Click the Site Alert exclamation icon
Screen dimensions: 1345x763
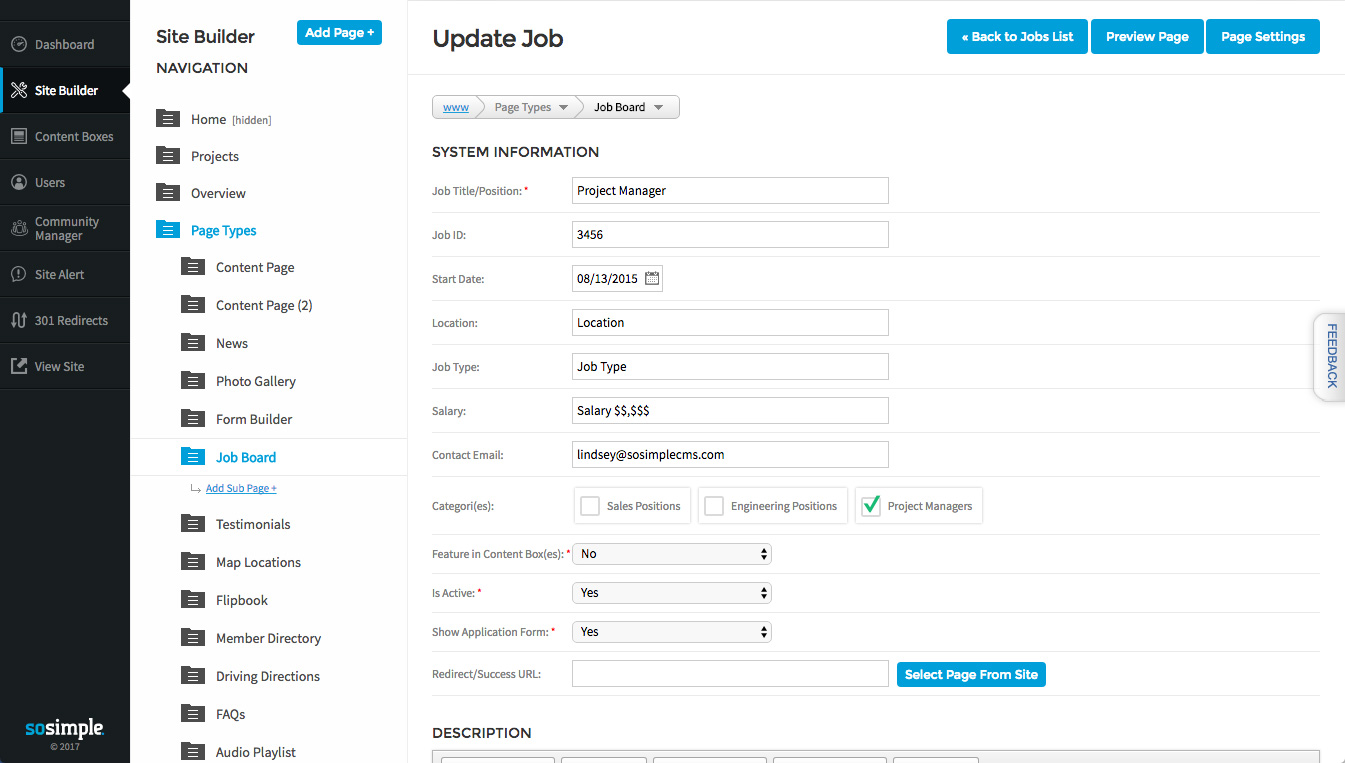(19, 275)
